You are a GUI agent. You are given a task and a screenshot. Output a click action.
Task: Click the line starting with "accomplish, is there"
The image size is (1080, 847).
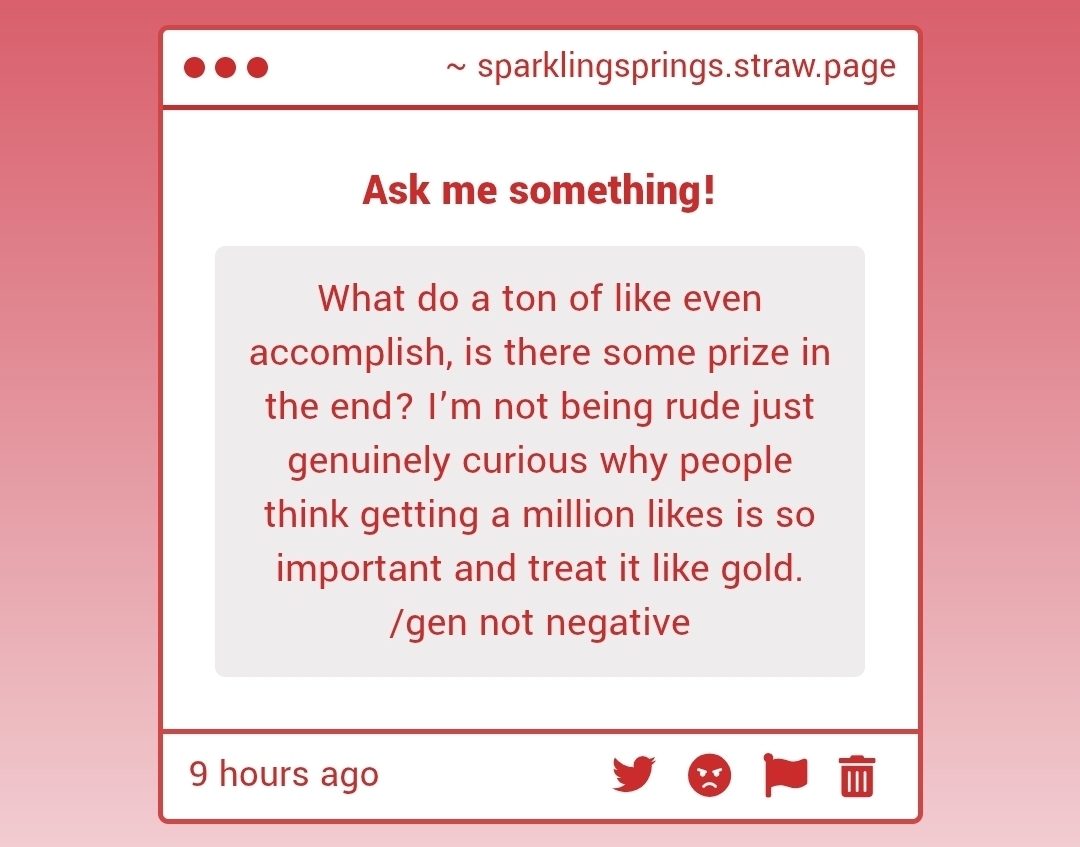(539, 352)
